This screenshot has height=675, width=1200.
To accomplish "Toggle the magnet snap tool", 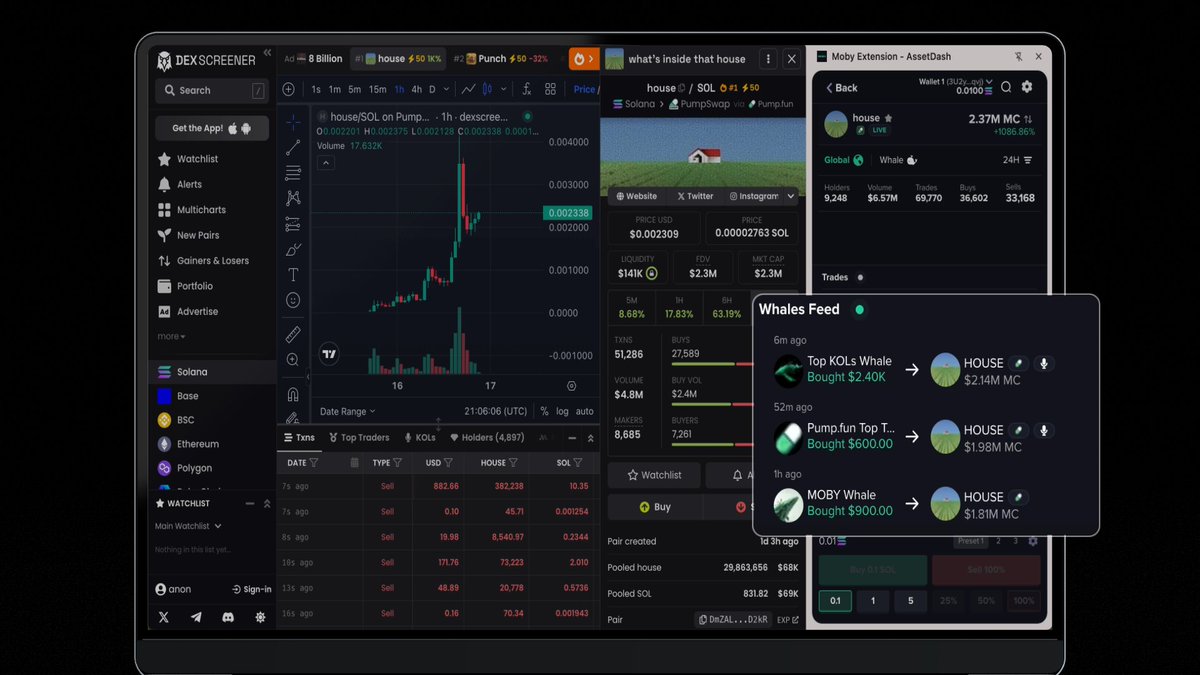I will [293, 394].
